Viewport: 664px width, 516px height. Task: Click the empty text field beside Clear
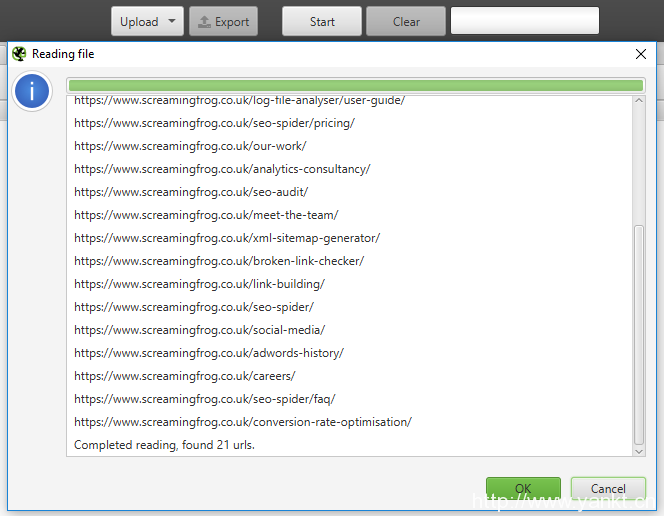point(524,21)
